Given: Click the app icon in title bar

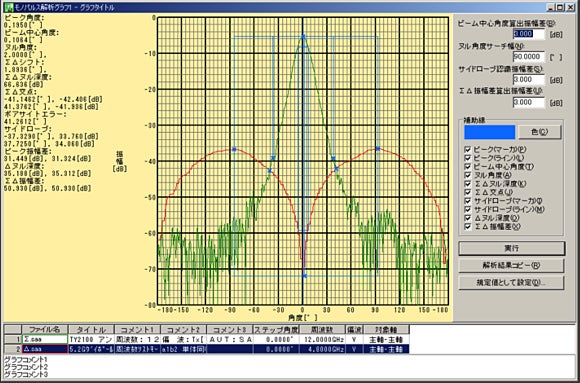Looking at the screenshot, I should tap(8, 7).
